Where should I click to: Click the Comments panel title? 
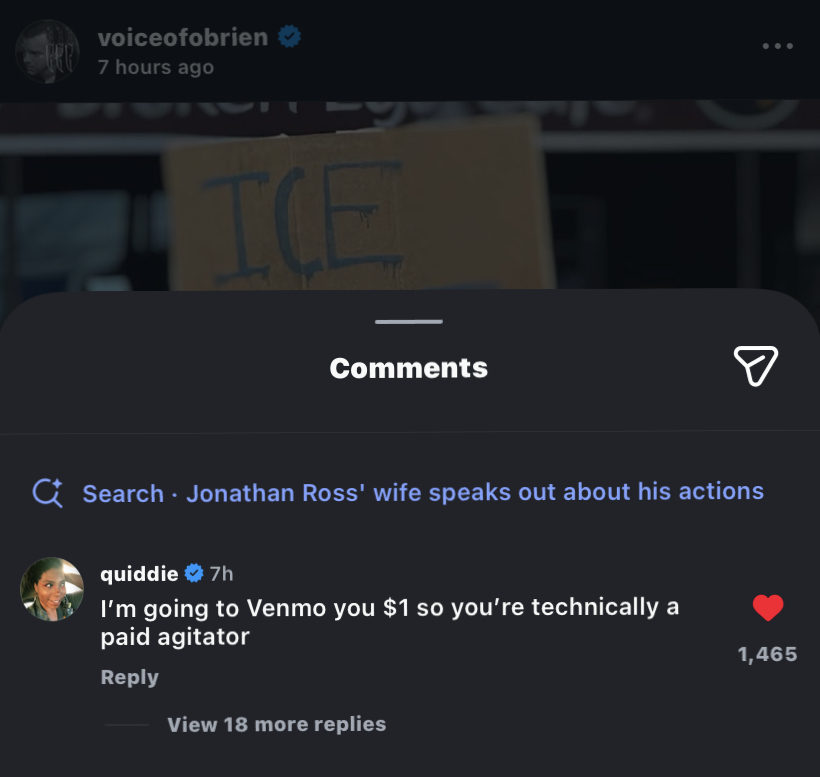tap(409, 368)
